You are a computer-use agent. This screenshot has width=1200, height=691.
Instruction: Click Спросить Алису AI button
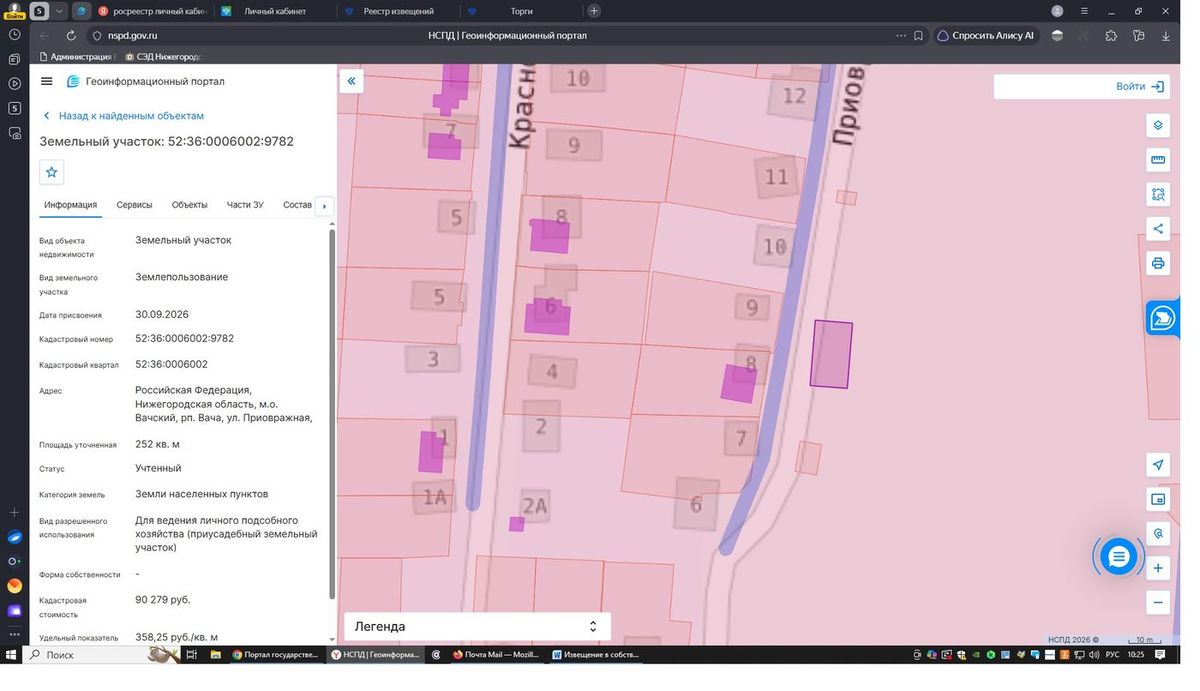[x=985, y=36]
